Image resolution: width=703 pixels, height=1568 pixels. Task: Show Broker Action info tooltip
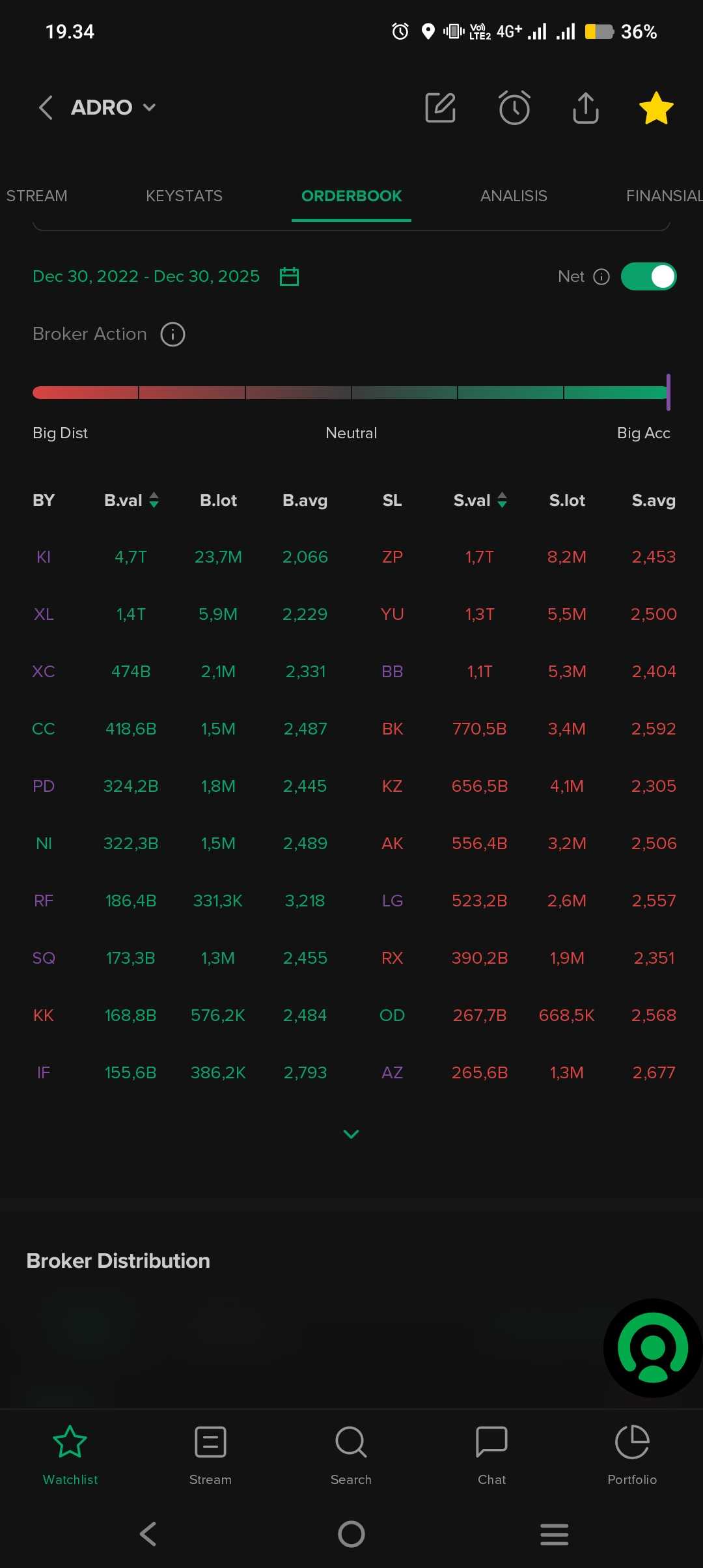pyautogui.click(x=172, y=335)
